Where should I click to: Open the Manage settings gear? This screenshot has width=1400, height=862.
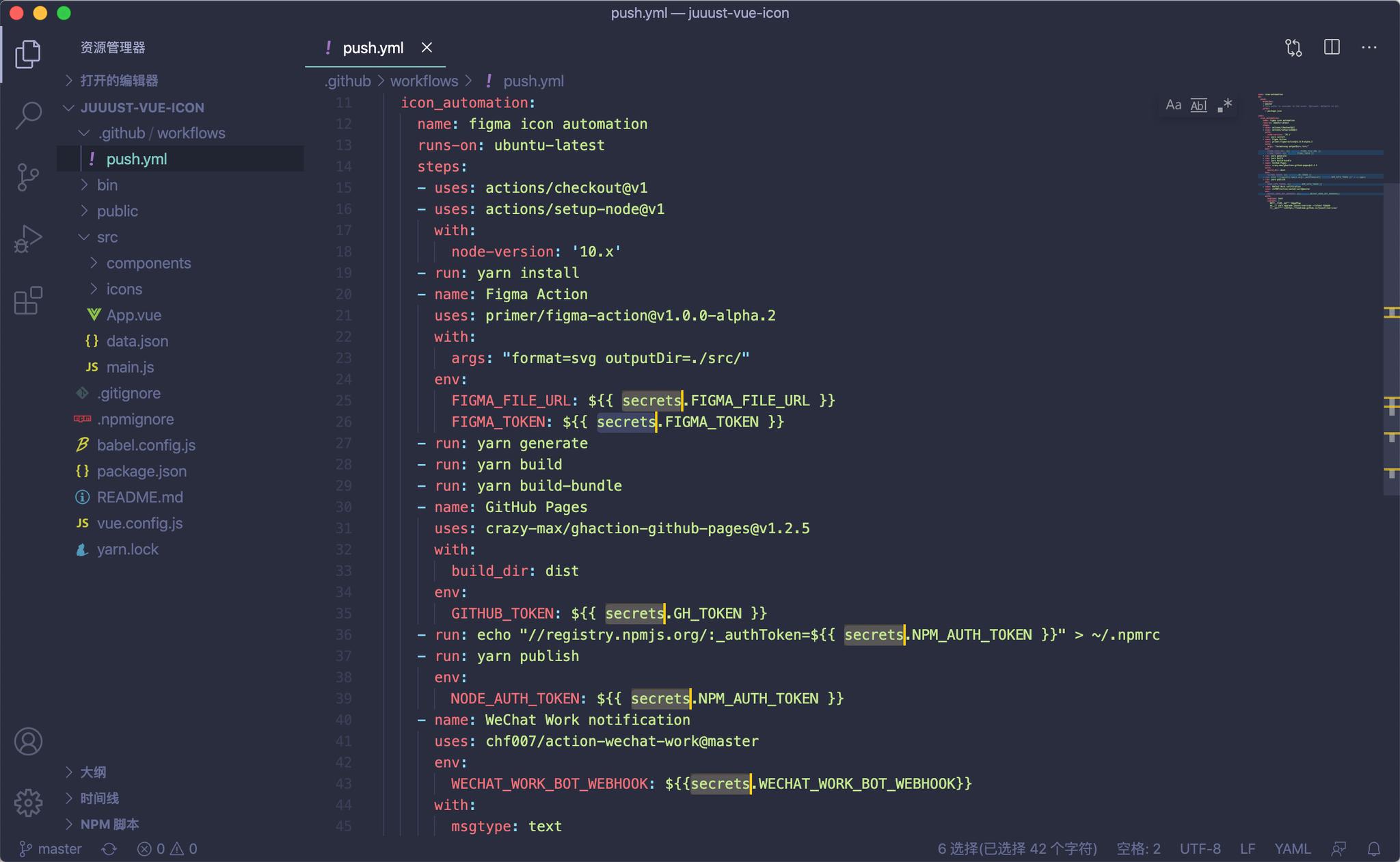tap(28, 803)
